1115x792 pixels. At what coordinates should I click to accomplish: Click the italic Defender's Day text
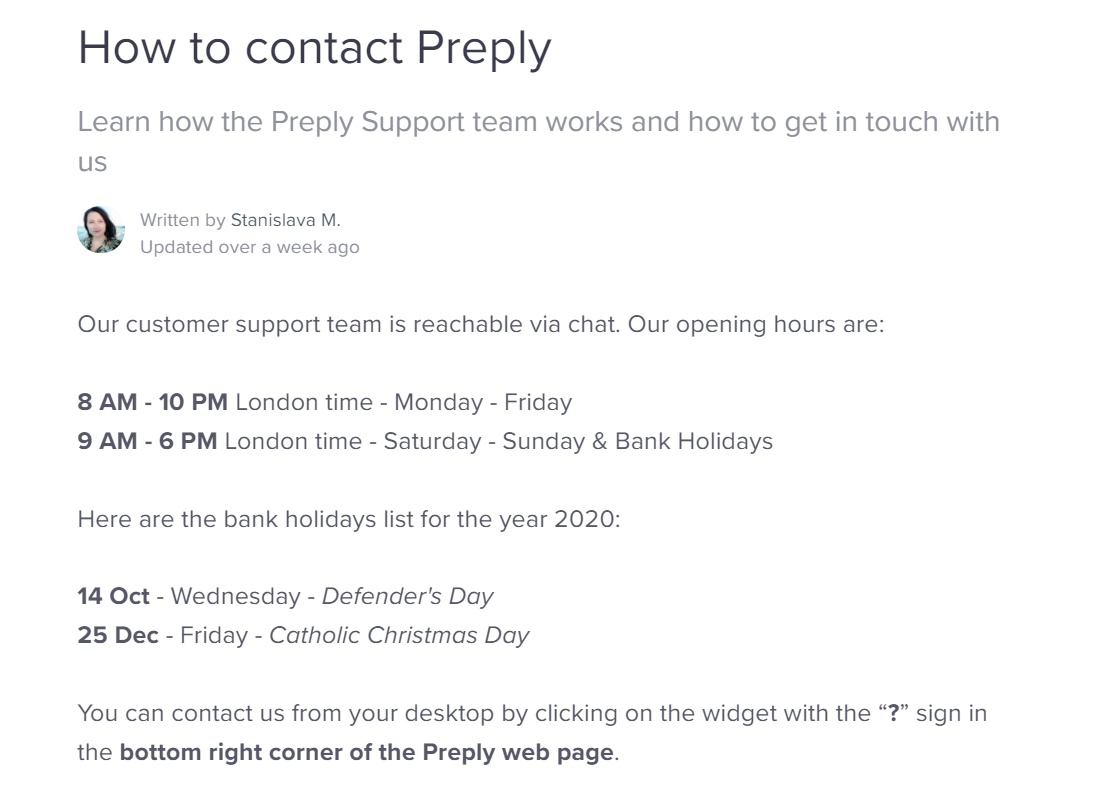tap(407, 596)
